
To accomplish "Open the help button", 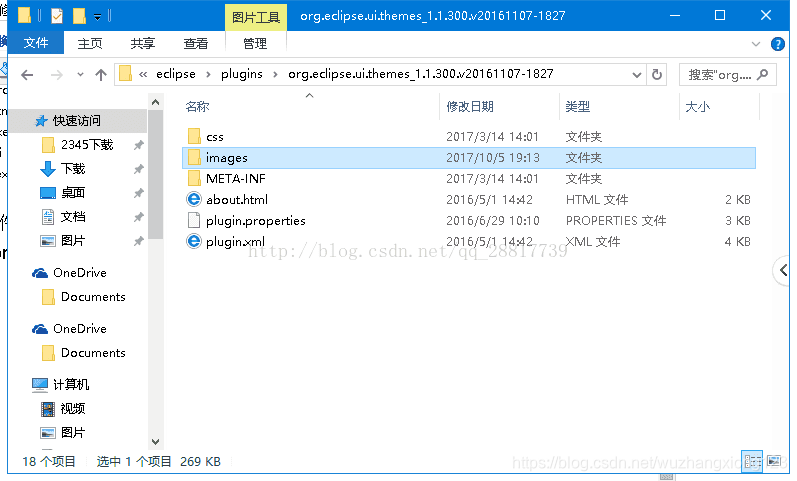I will coord(778,44).
